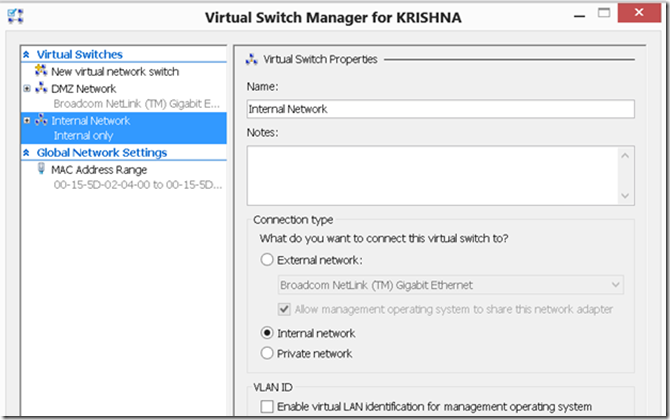This screenshot has height=420, width=670.
Task: Collapse the Virtual Switches section chevron
Action: [x=26, y=54]
